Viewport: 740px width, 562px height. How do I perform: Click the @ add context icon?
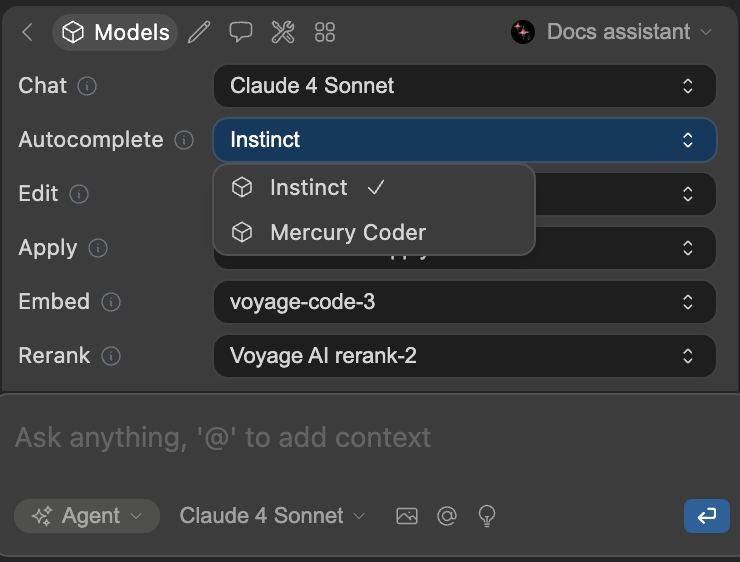click(x=447, y=516)
